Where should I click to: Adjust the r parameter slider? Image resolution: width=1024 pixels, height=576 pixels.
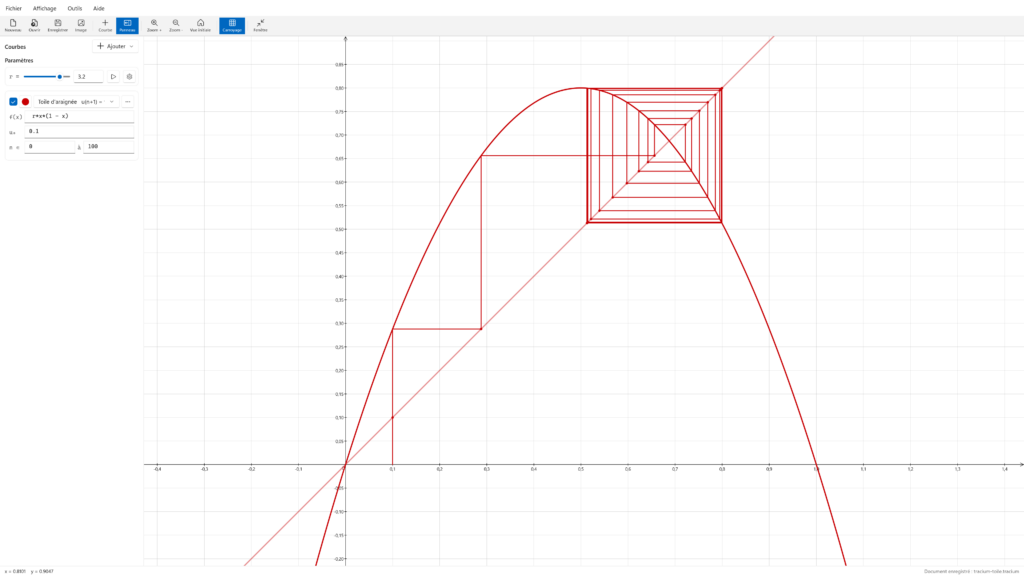click(x=46, y=76)
